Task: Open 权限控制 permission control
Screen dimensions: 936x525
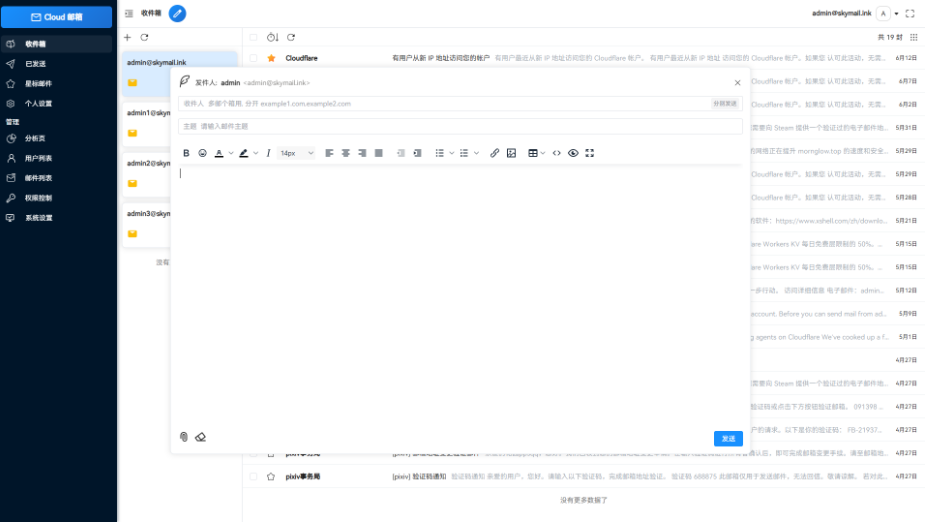Action: coord(57,200)
